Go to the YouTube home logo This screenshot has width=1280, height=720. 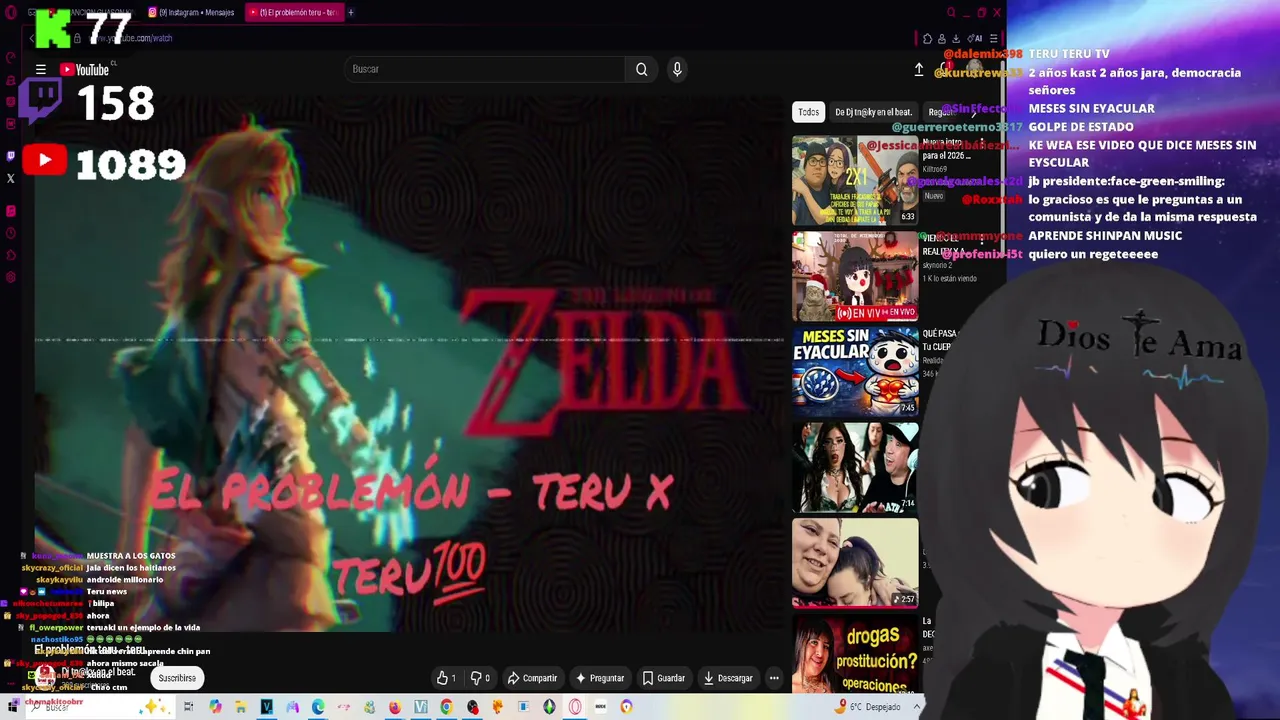84,70
